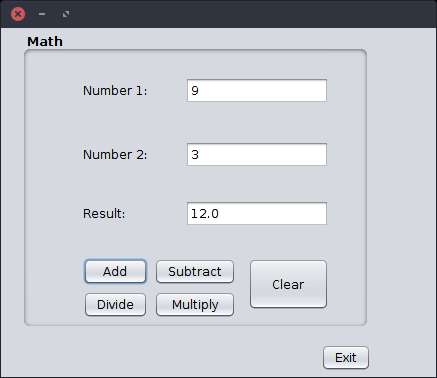Image resolution: width=437 pixels, height=378 pixels.
Task: Place the cursor after the 3 in Number 2
Action: click(x=200, y=154)
